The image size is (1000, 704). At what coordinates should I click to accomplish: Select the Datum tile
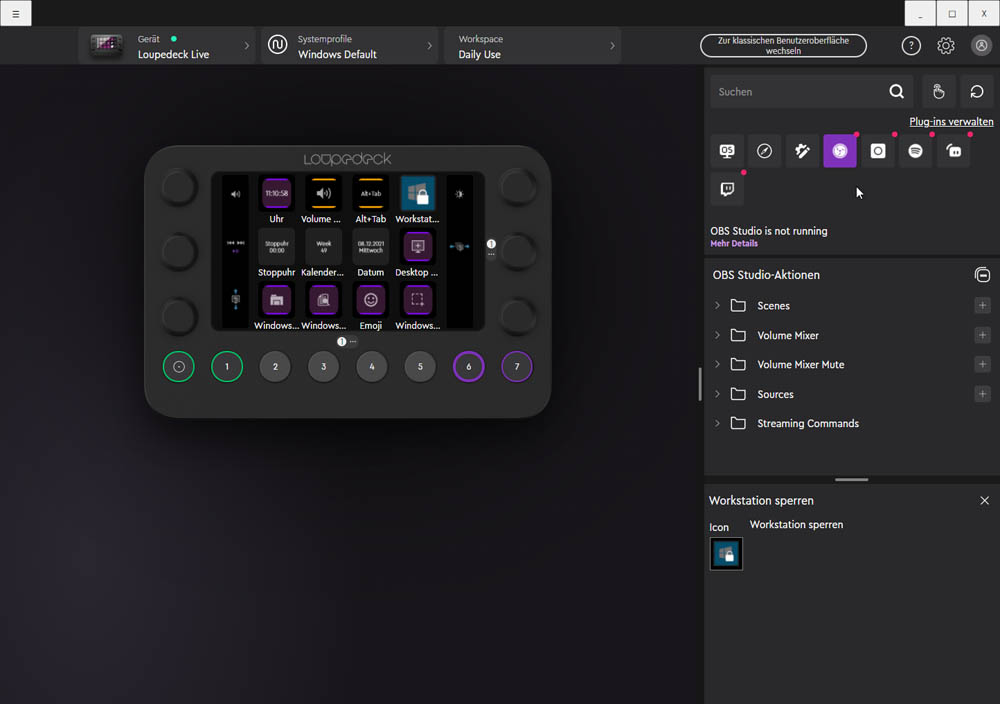point(371,246)
